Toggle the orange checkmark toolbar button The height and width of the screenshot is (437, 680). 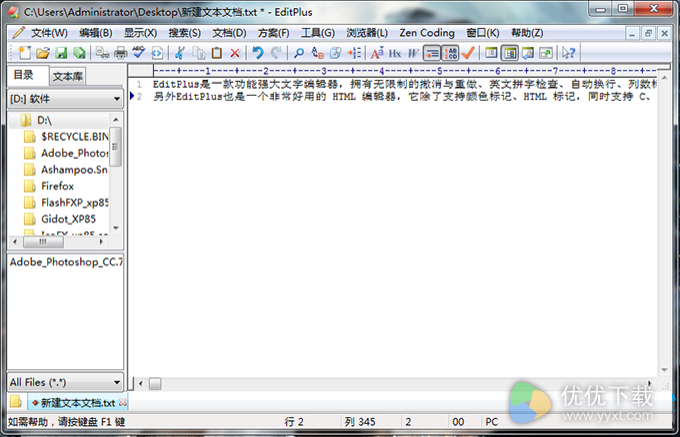[468, 53]
